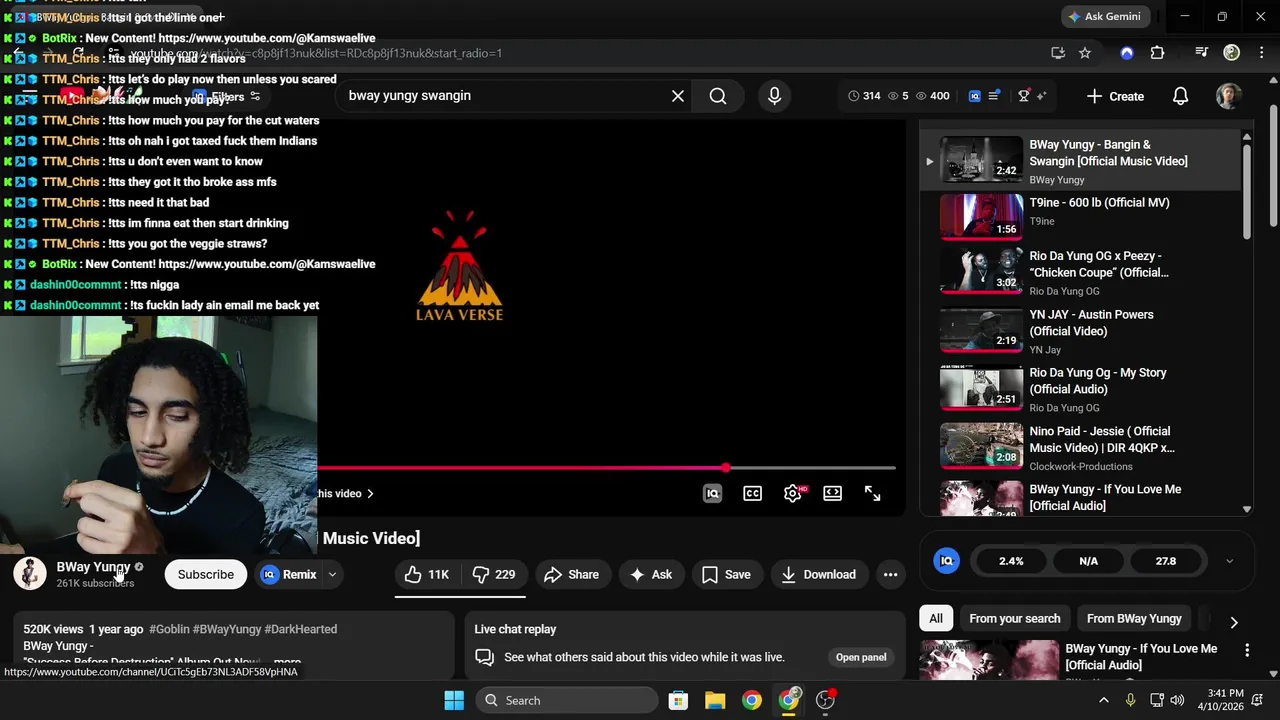
Task: Switch to theater mode
Action: (x=832, y=493)
